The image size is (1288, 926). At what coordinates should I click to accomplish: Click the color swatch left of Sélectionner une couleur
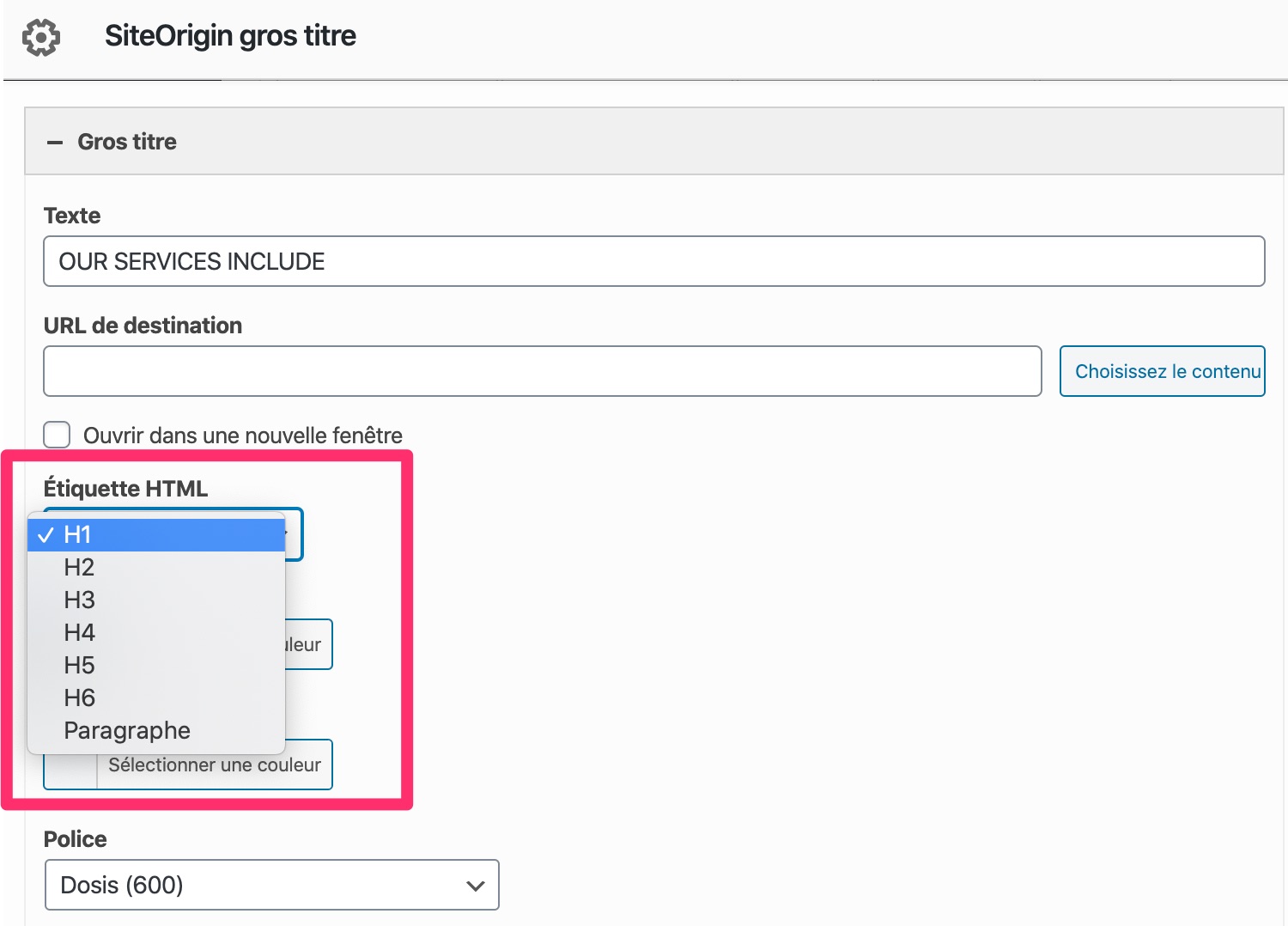tap(70, 770)
